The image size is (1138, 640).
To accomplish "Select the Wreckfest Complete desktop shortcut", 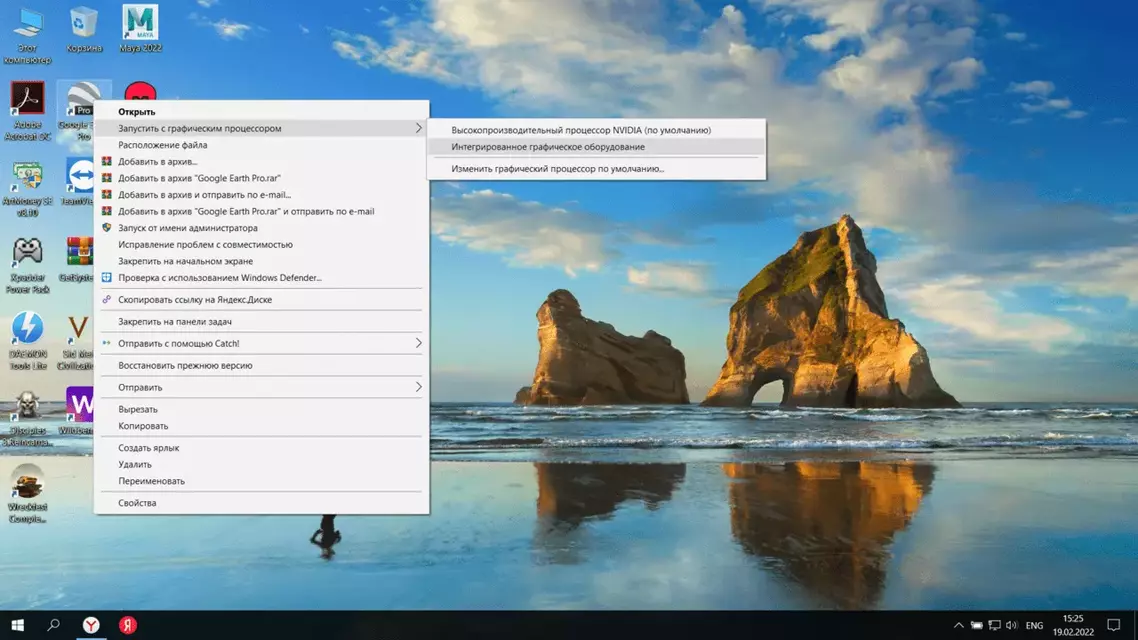I will pos(28,494).
